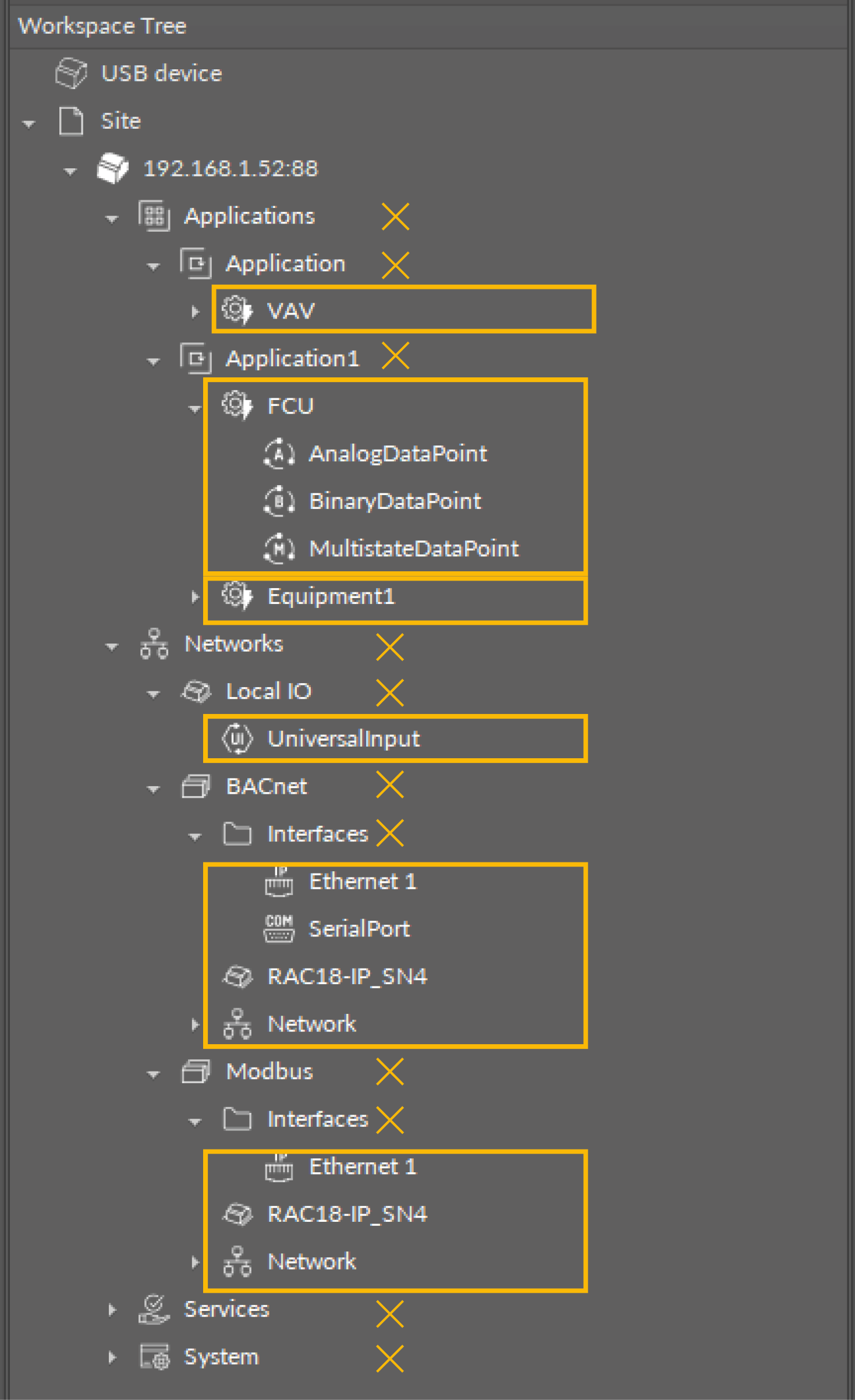Collapse the Modbus network node
Viewport: 855px width, 1400px height.
tap(153, 1074)
